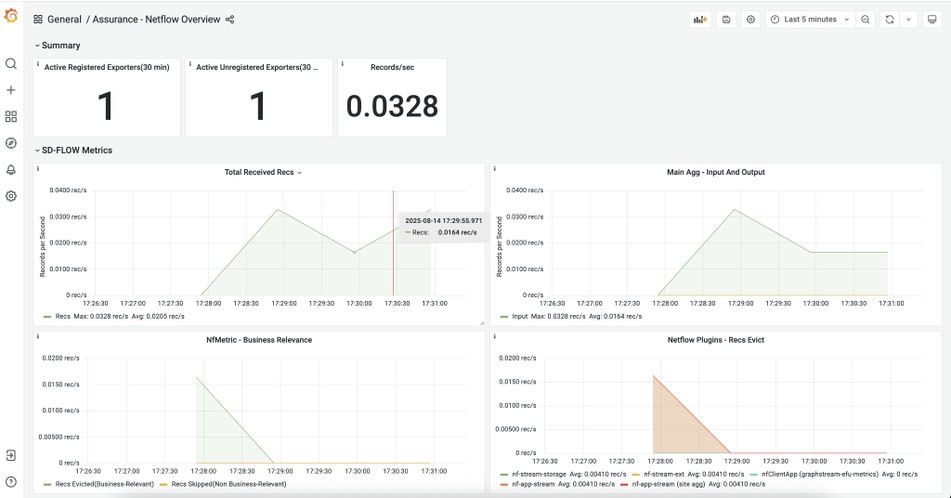
Task: Open the Configuration gear in sidebar
Action: point(11,196)
